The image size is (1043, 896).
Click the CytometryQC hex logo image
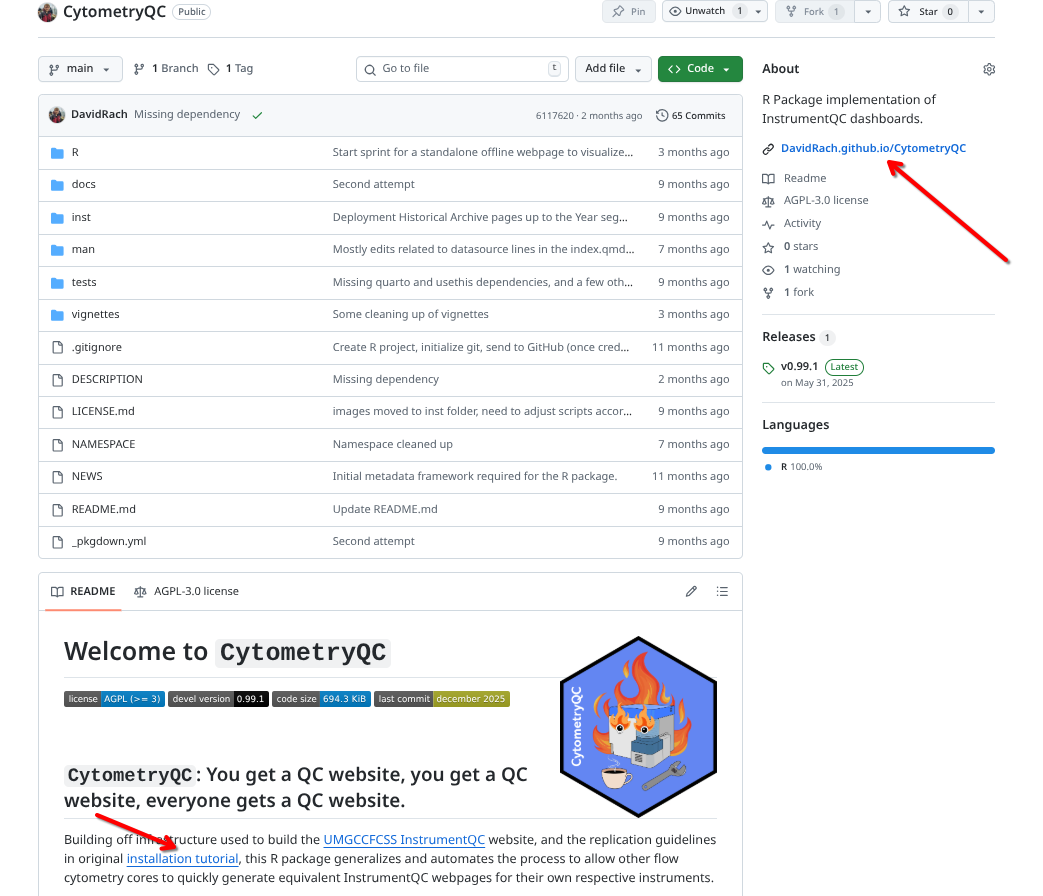638,726
